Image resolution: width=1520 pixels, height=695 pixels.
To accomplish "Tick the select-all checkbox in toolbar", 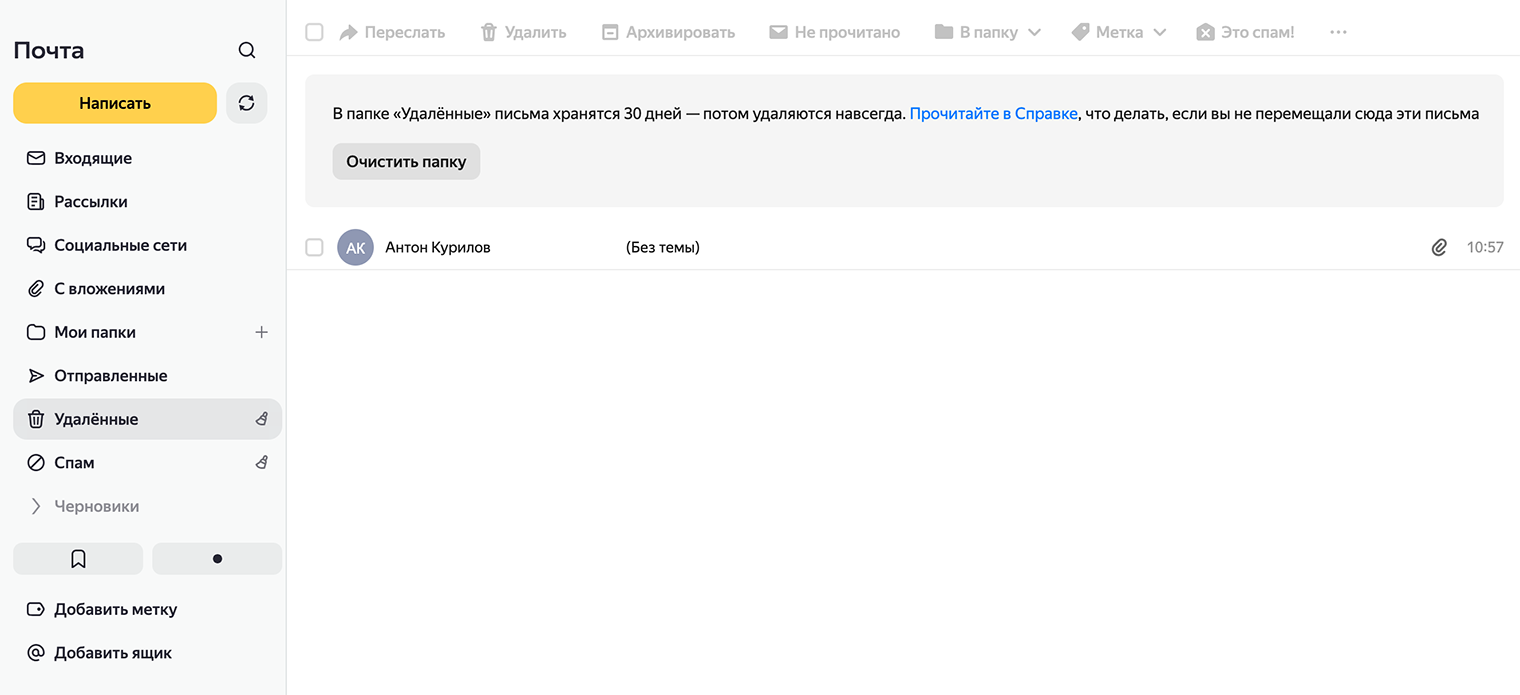I will pos(314,32).
